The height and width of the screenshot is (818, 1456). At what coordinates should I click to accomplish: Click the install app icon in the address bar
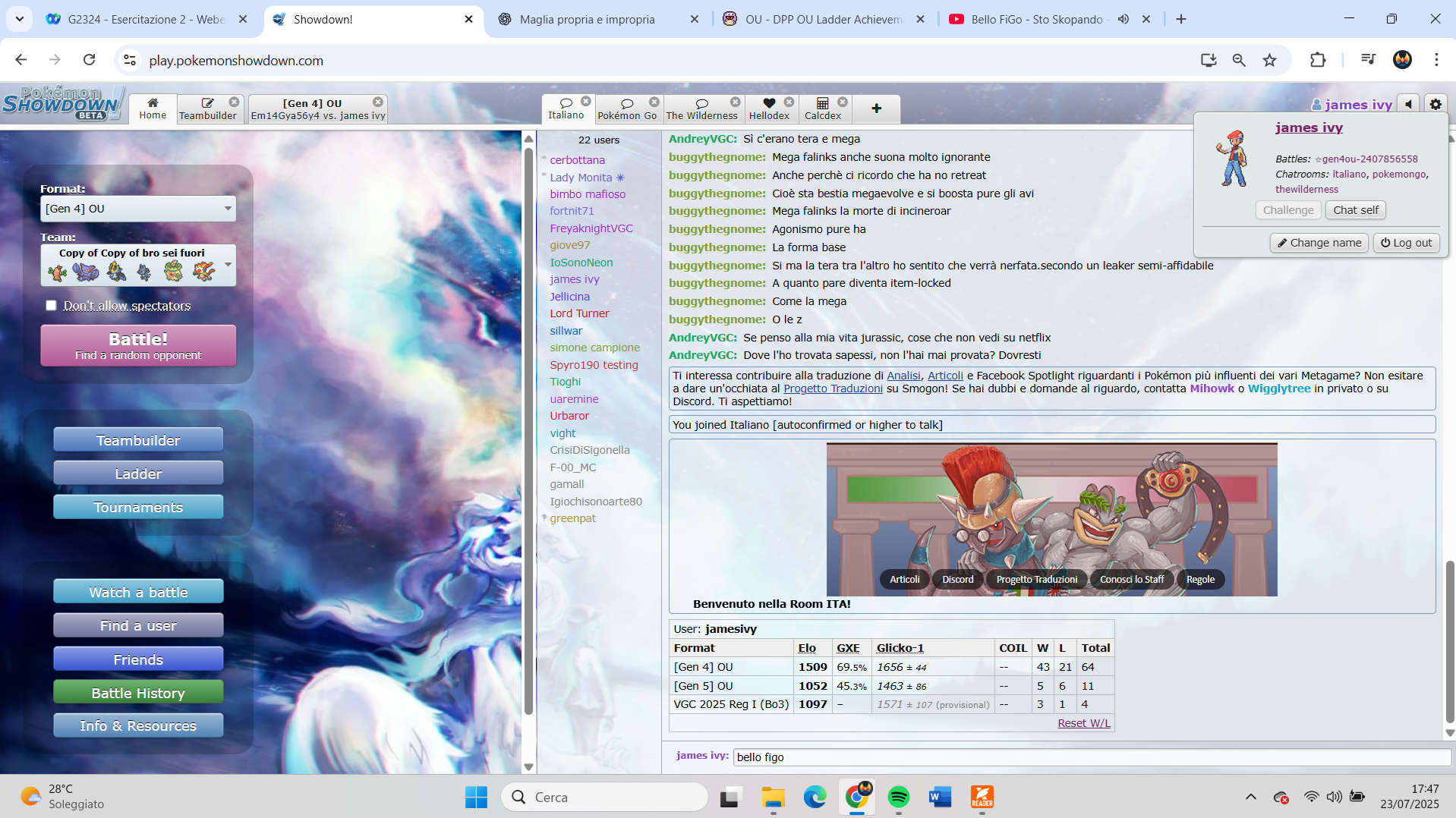tap(1209, 61)
